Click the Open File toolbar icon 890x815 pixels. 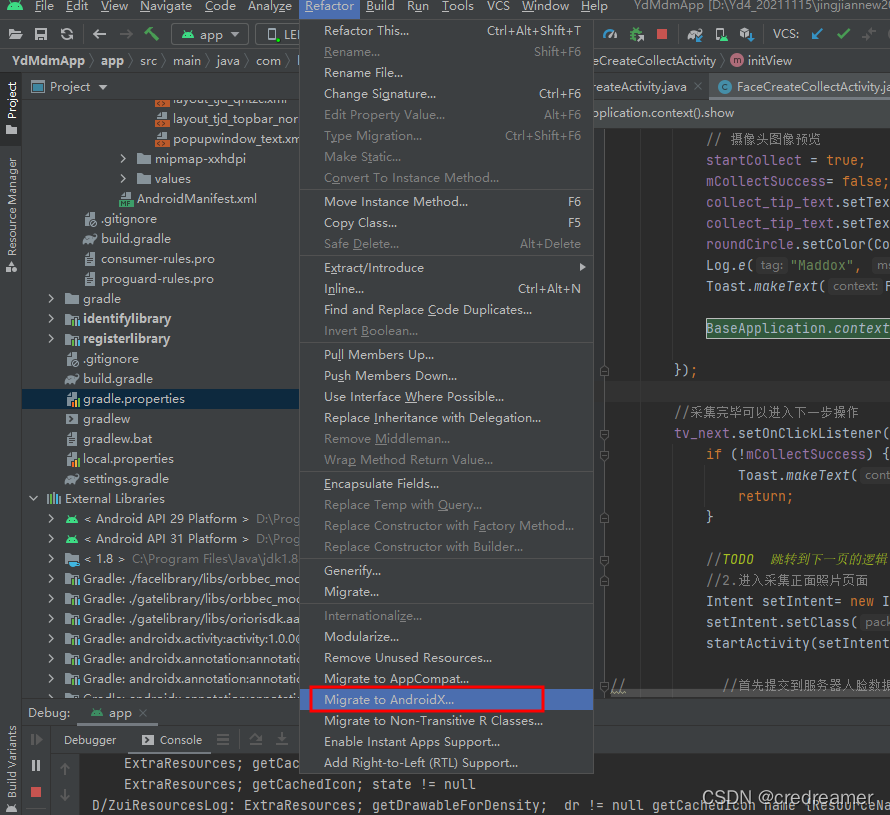[x=15, y=33]
